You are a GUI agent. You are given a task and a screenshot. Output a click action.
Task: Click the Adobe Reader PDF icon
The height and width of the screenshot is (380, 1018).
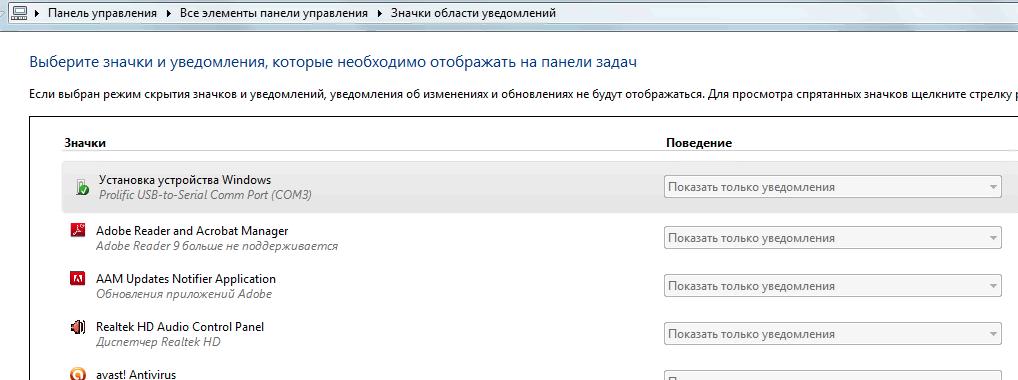click(78, 231)
